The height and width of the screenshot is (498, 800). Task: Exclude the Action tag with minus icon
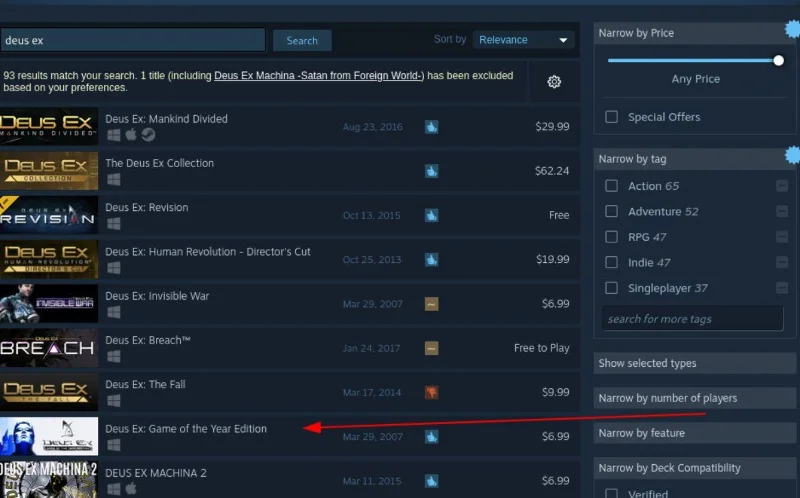(782, 186)
